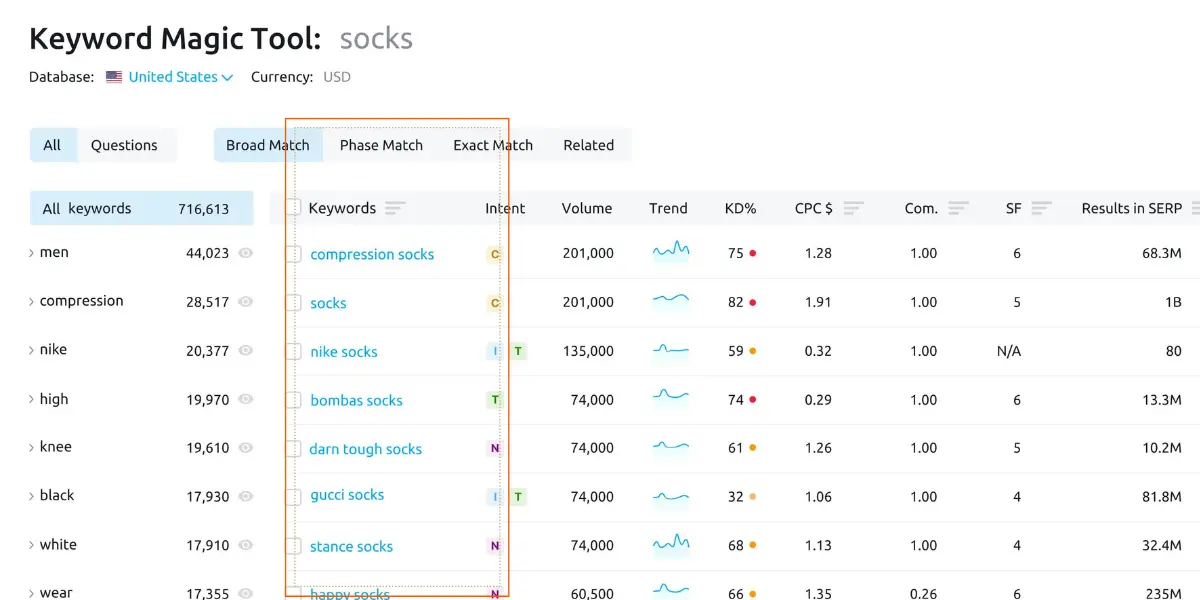Click the KD% column header
The image size is (1200, 600).
(741, 208)
